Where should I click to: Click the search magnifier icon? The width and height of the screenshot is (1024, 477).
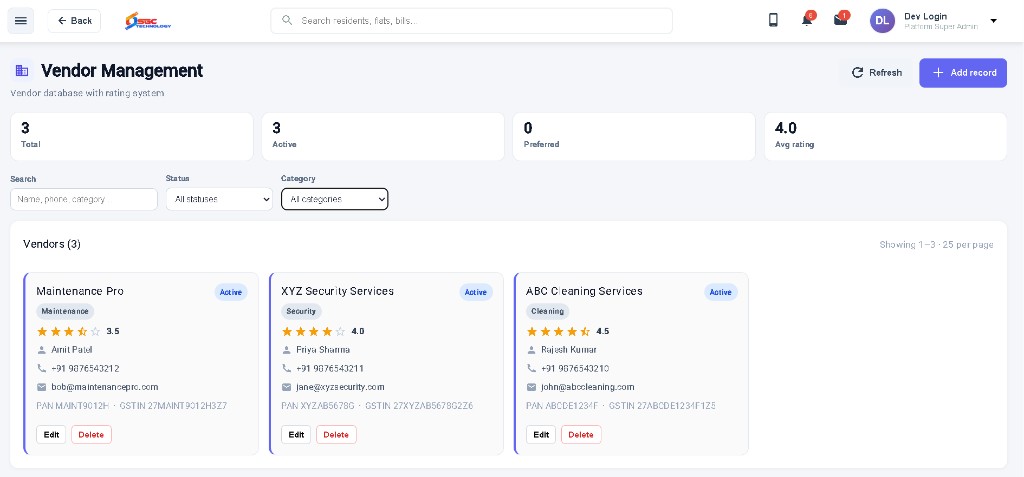286,20
